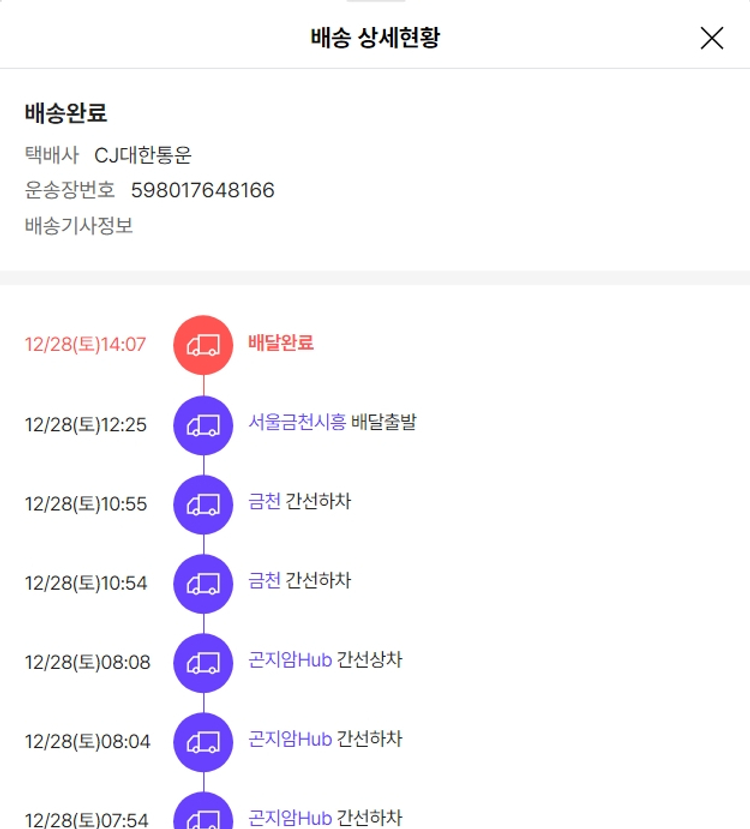Open the 금천 link at 10:54
This screenshot has height=829, width=750.
[265, 580]
